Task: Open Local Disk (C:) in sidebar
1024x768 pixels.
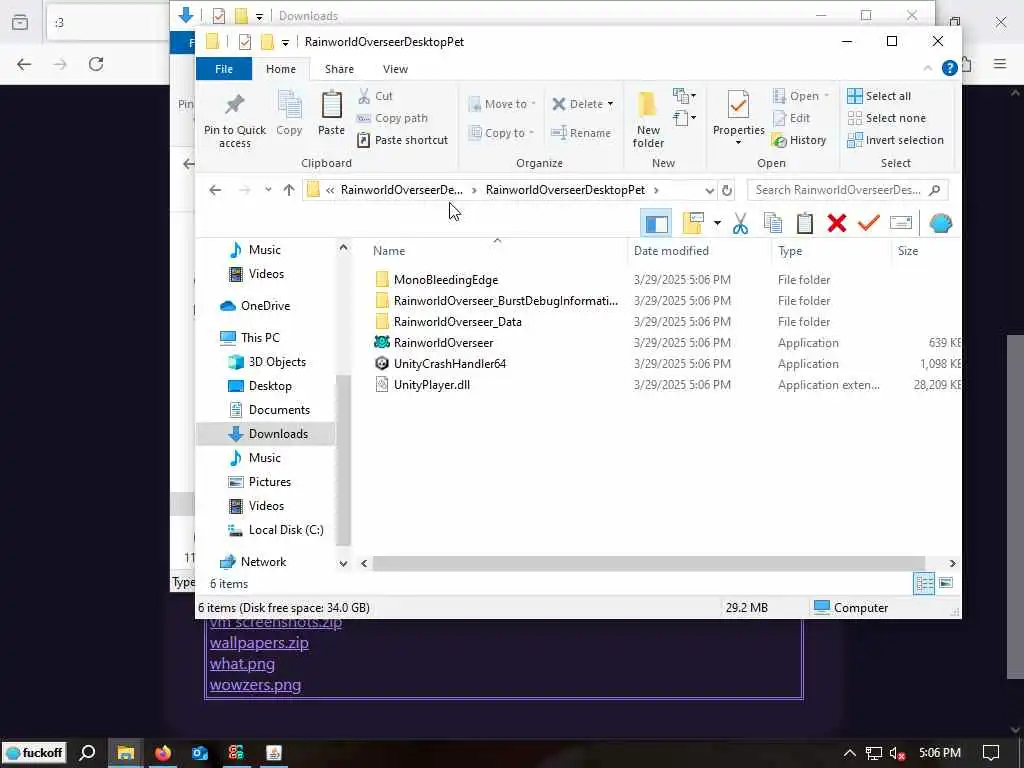Action: [x=285, y=530]
